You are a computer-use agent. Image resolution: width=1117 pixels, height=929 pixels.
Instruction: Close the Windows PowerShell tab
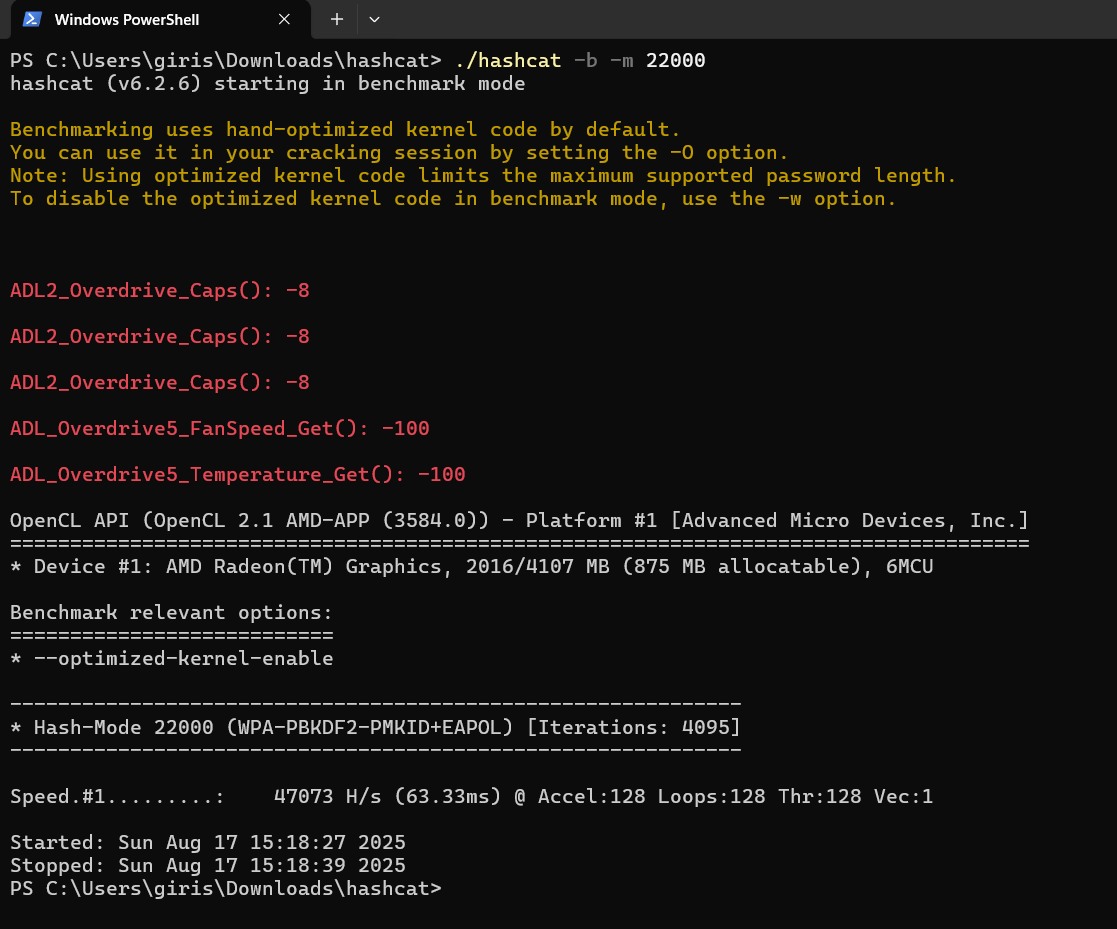(284, 19)
